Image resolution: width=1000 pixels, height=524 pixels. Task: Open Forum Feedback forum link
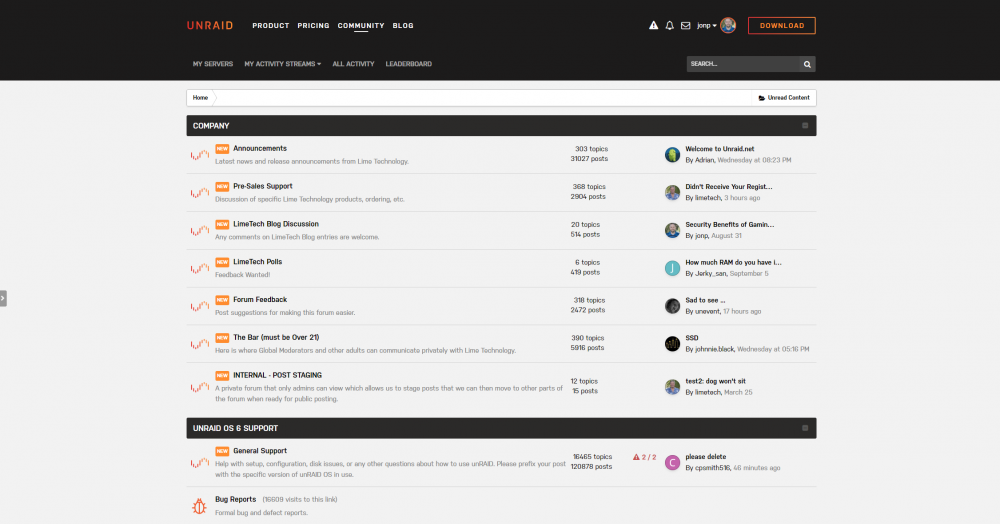pos(260,300)
